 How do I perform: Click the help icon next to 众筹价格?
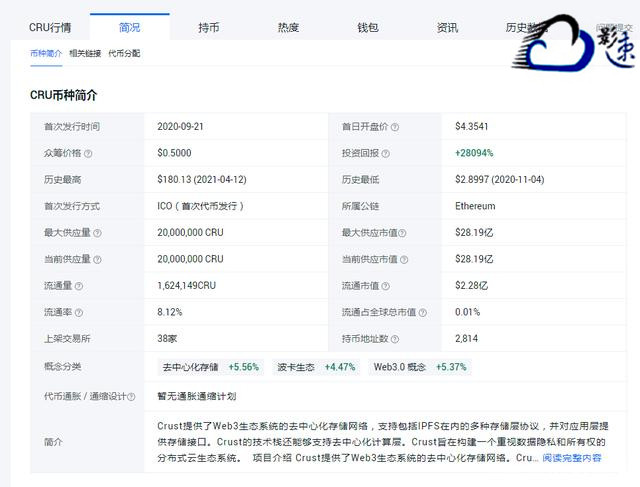[x=88, y=154]
